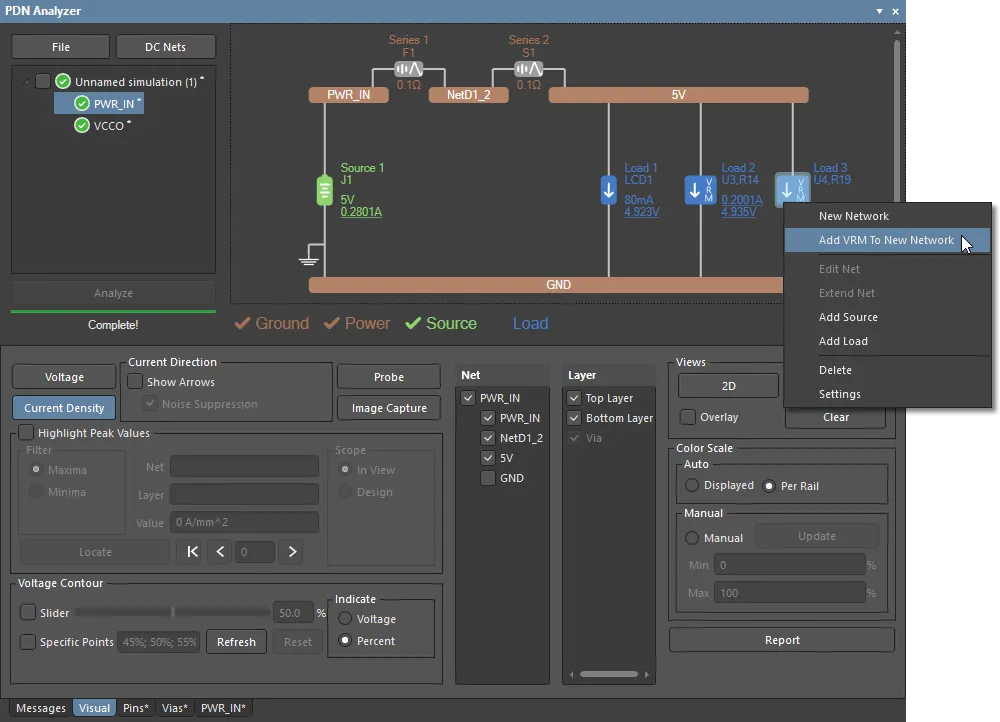Select the Load 1 LCD1 arrow icon
Viewport: 1000px width, 722px height.
click(x=608, y=190)
